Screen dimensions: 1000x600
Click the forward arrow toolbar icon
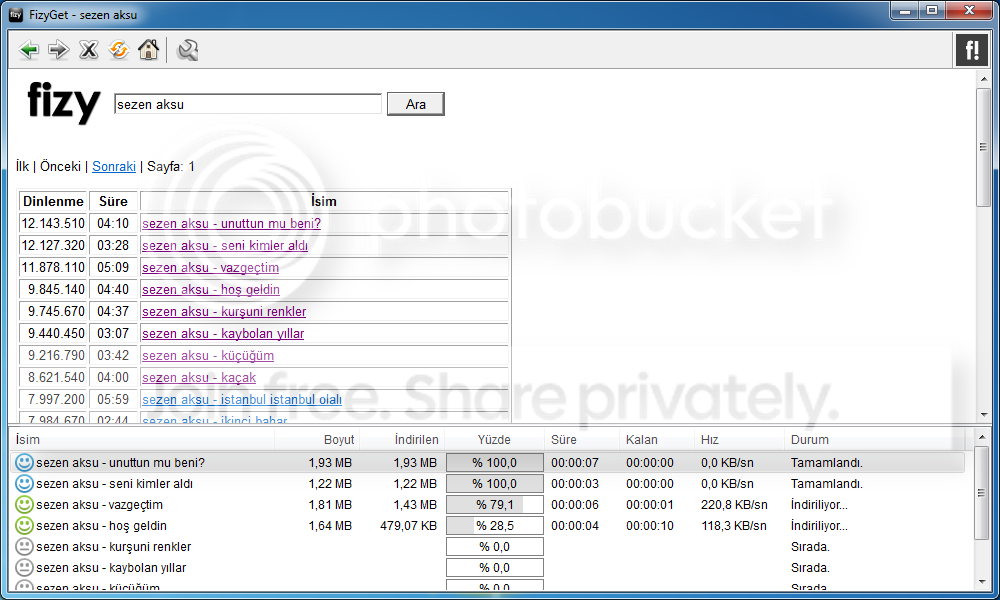tap(59, 50)
